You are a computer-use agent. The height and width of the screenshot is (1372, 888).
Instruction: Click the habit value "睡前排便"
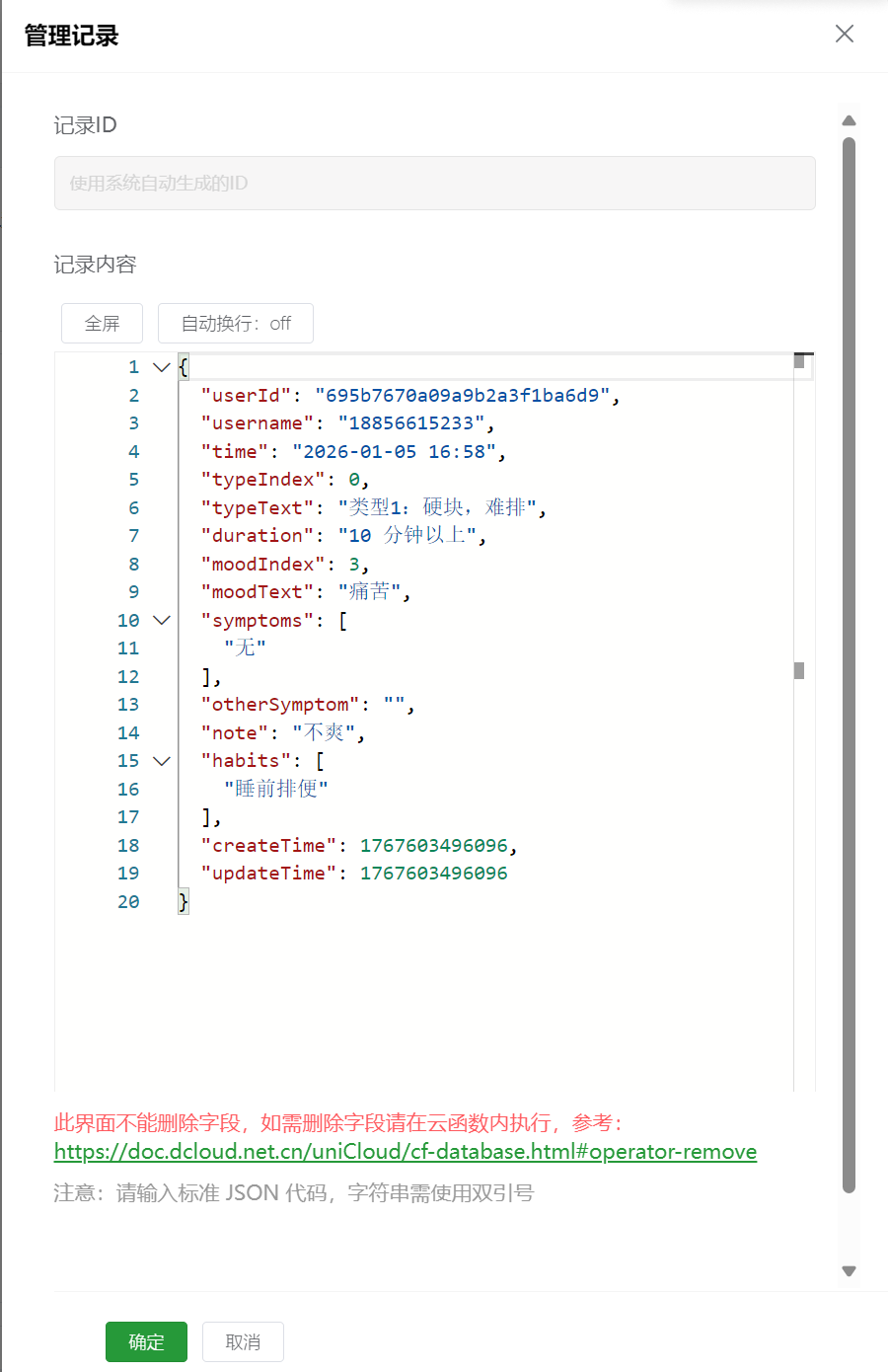(x=276, y=789)
